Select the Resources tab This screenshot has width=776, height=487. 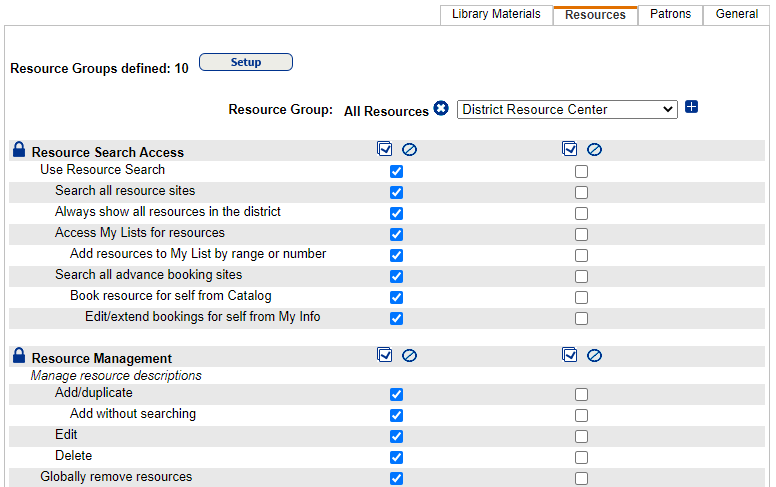595,15
